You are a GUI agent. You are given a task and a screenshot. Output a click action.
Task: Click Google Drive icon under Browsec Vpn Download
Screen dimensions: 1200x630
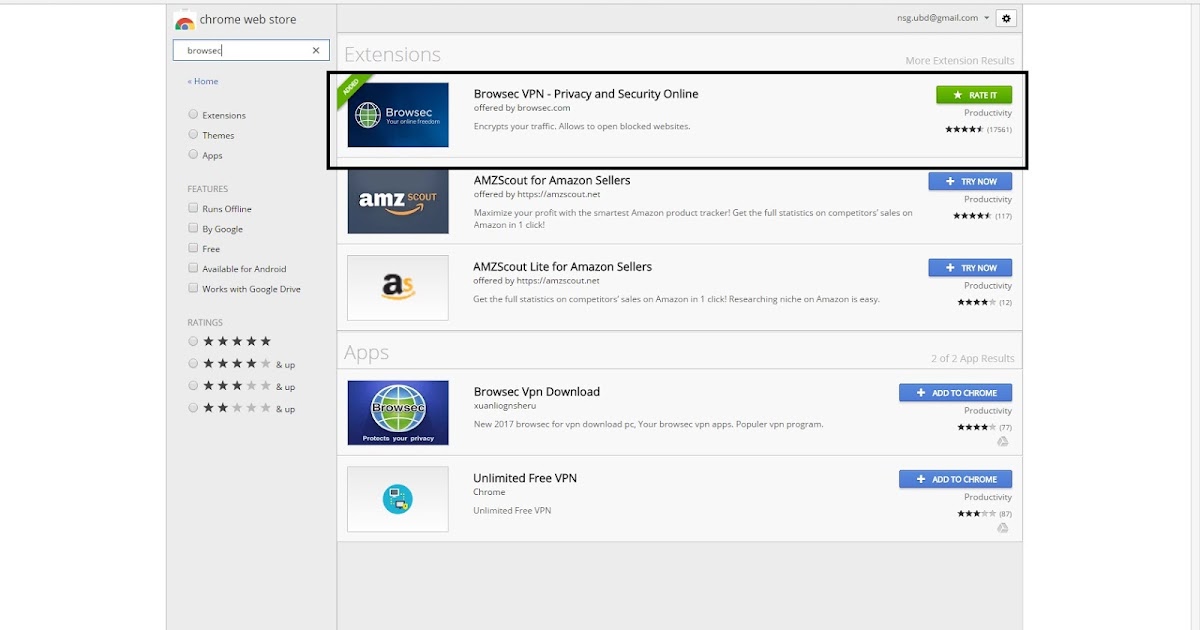(1003, 441)
